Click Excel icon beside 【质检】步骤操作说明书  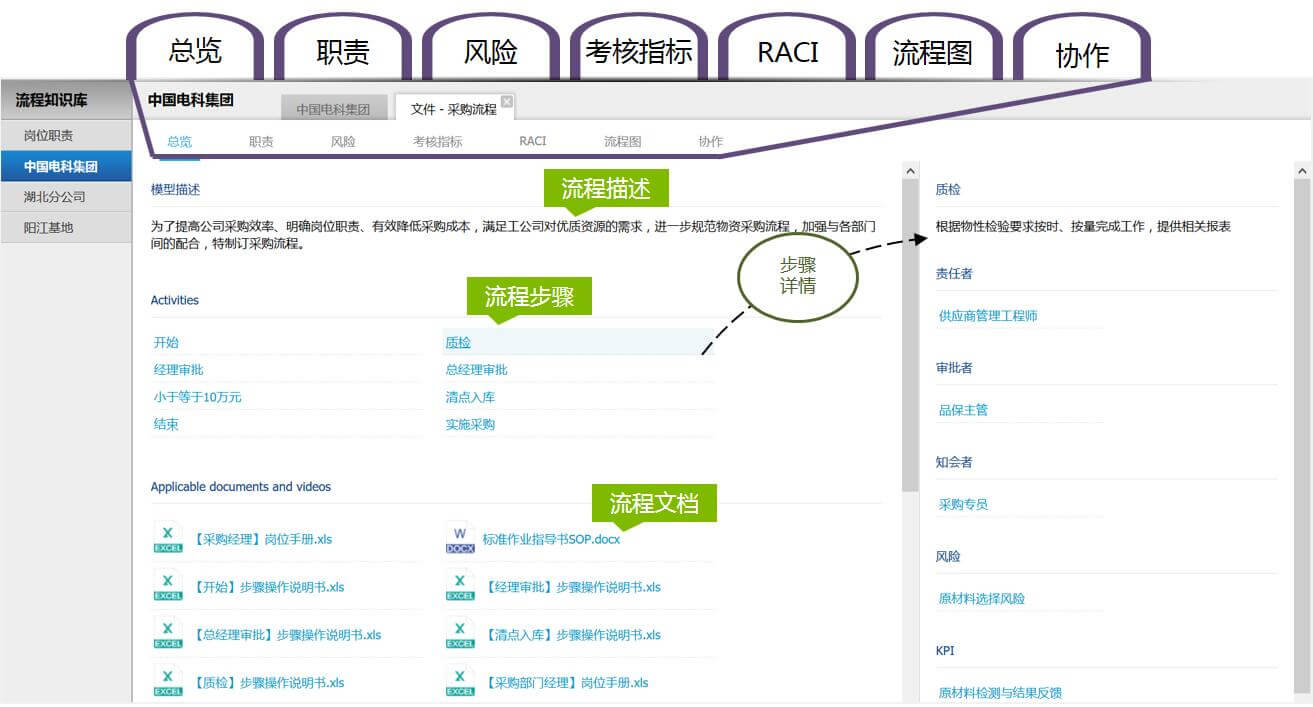tap(167, 681)
